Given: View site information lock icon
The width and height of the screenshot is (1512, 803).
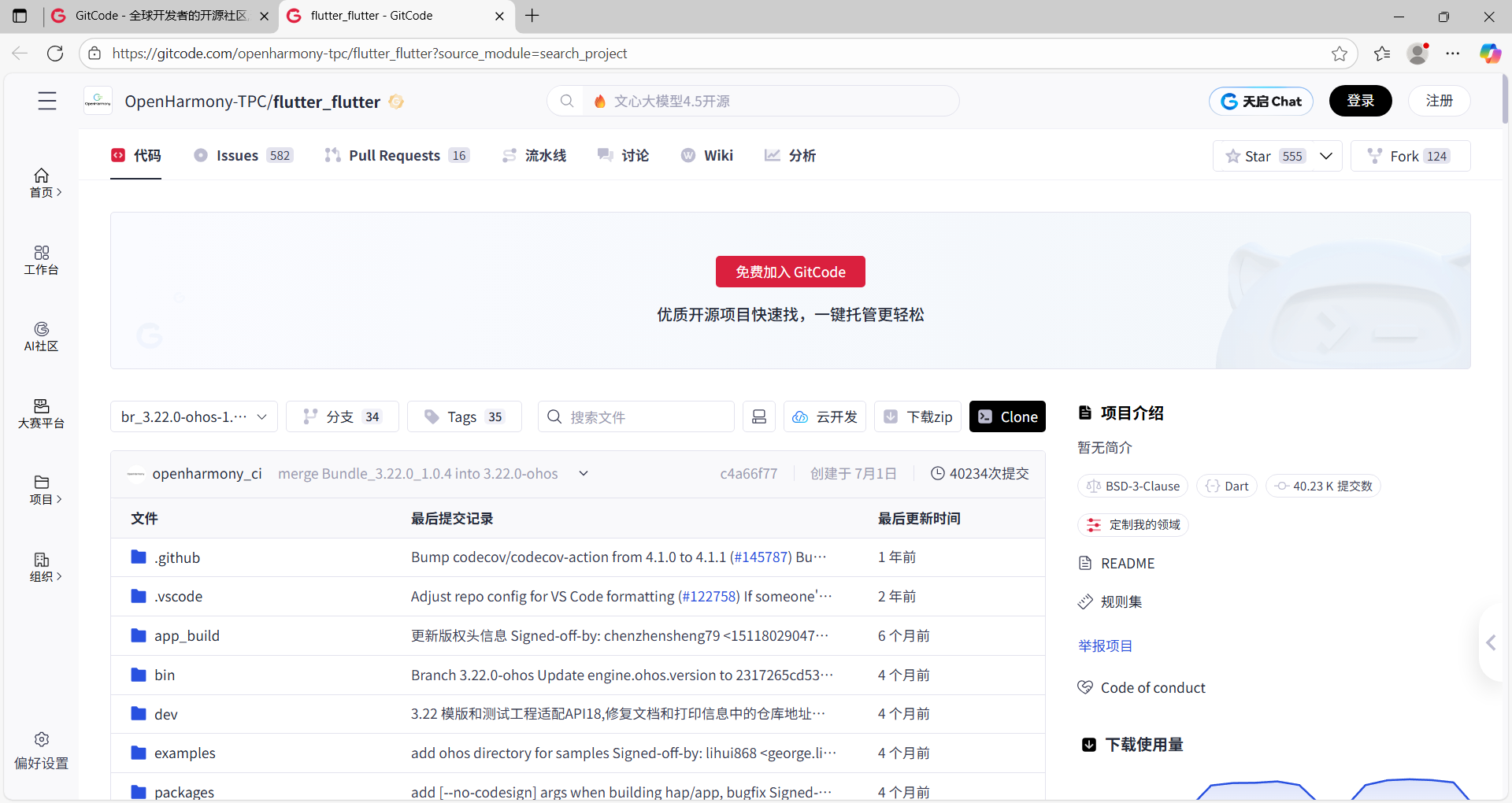Looking at the screenshot, I should click(x=94, y=53).
